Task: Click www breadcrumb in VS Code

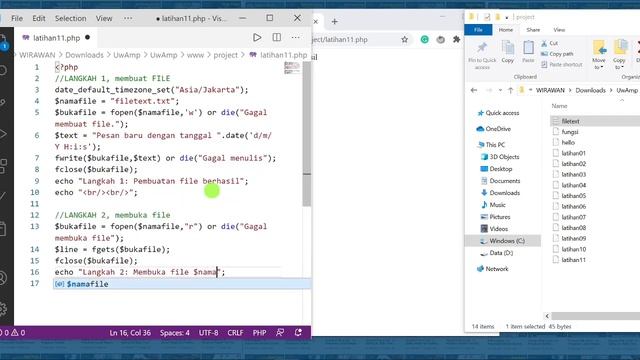Action: (195, 55)
